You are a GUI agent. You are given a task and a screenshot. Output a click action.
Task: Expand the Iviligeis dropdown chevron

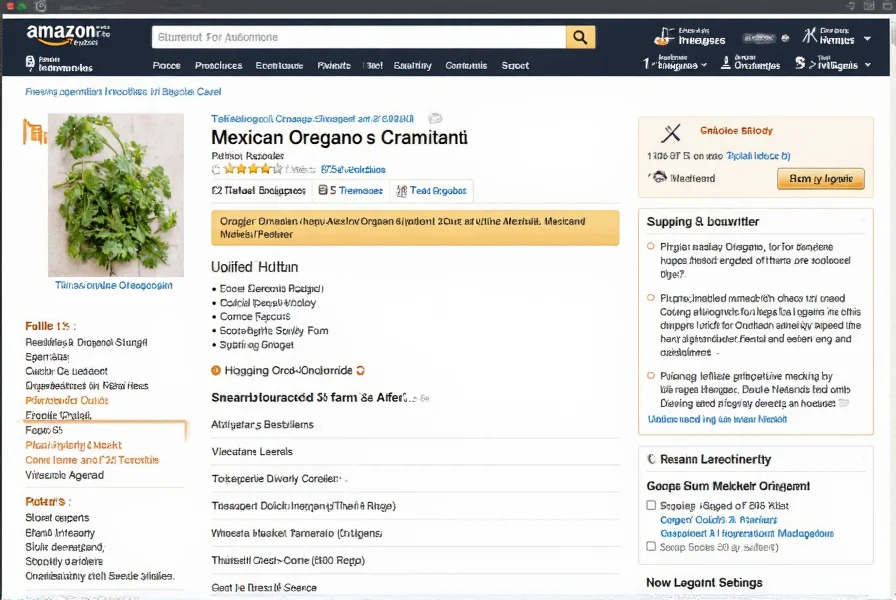(867, 65)
